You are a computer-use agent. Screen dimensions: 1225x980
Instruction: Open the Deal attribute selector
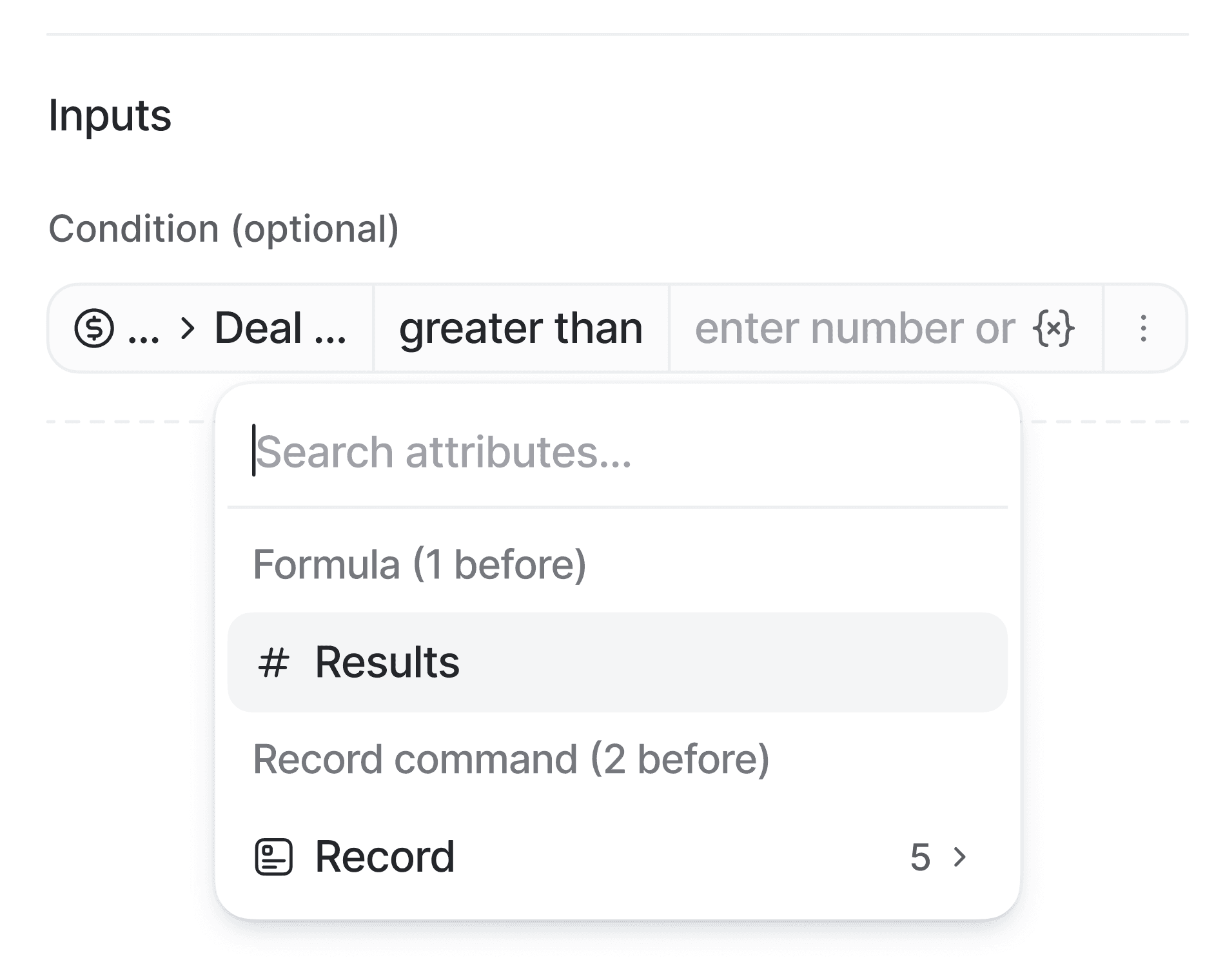[x=280, y=328]
